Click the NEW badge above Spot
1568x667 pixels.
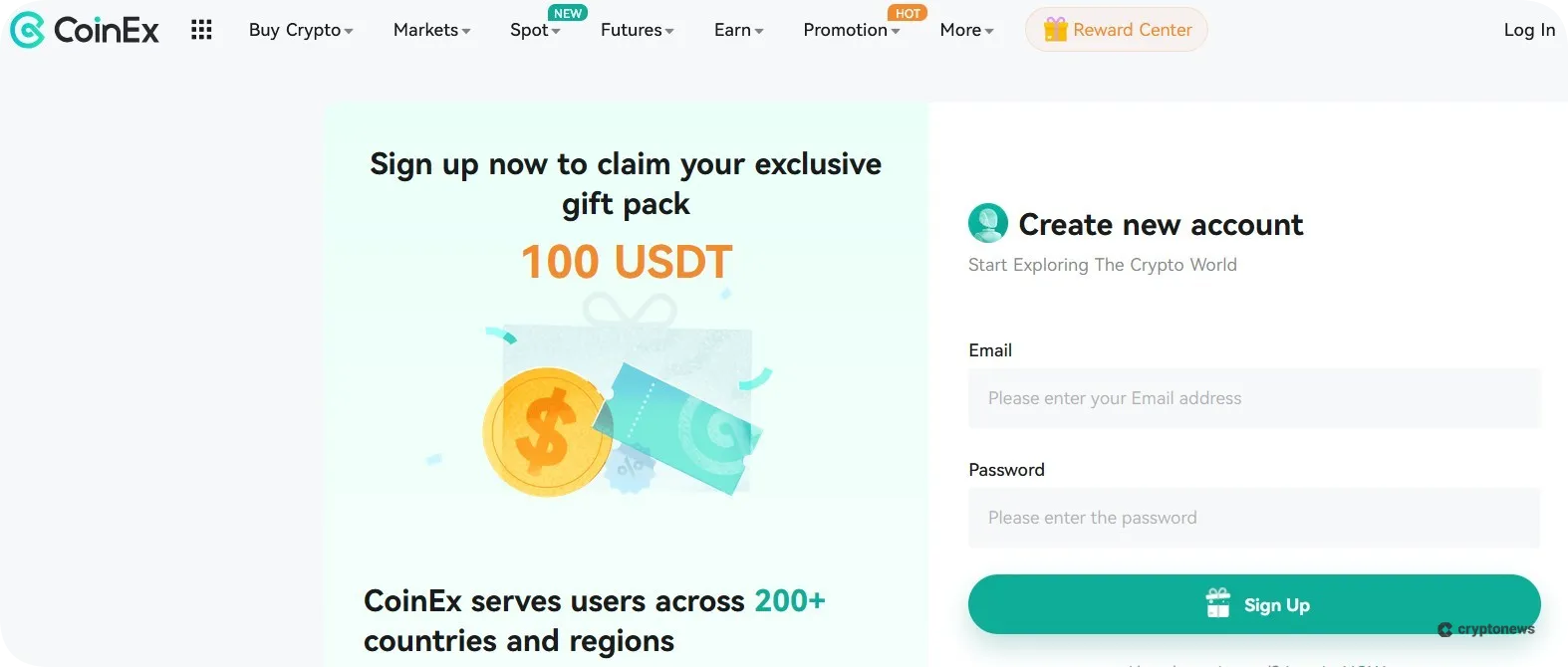pos(568,13)
